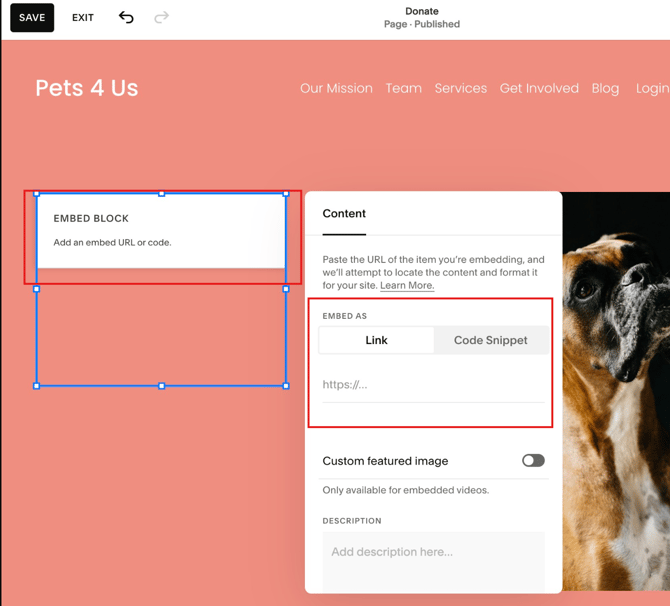The image size is (670, 606).
Task: Click the dog photo image
Action: (x=615, y=390)
